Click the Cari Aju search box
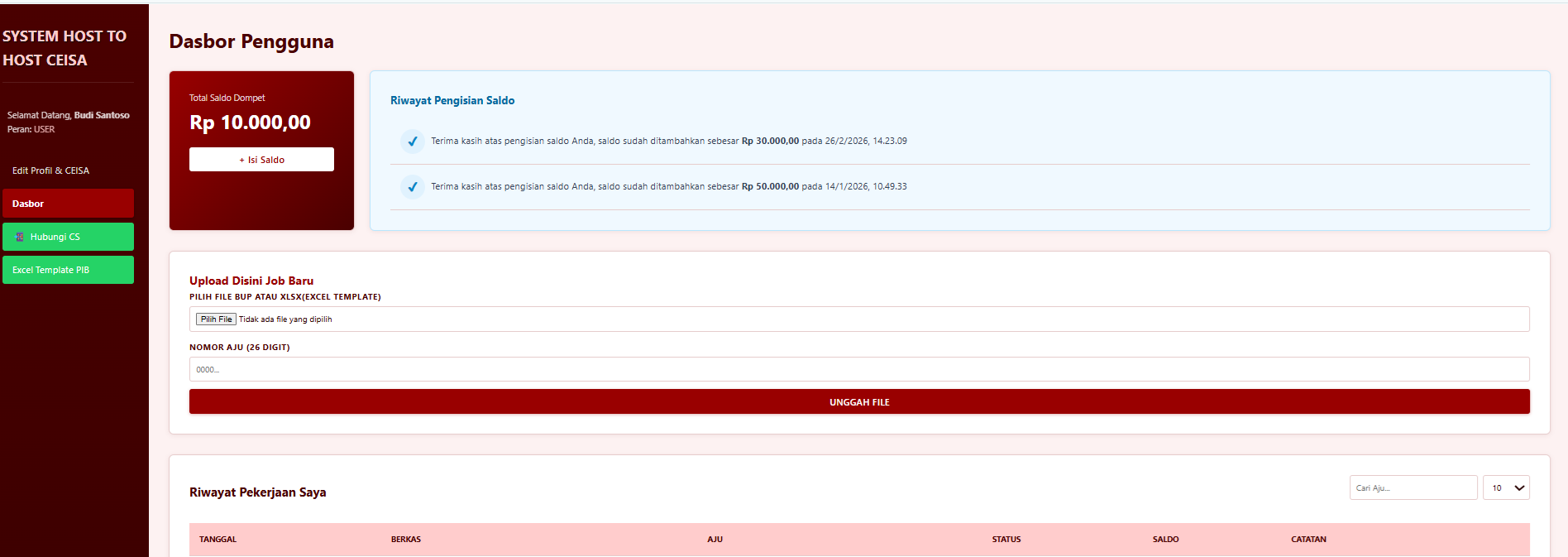The height and width of the screenshot is (557, 1568). pos(1413,487)
